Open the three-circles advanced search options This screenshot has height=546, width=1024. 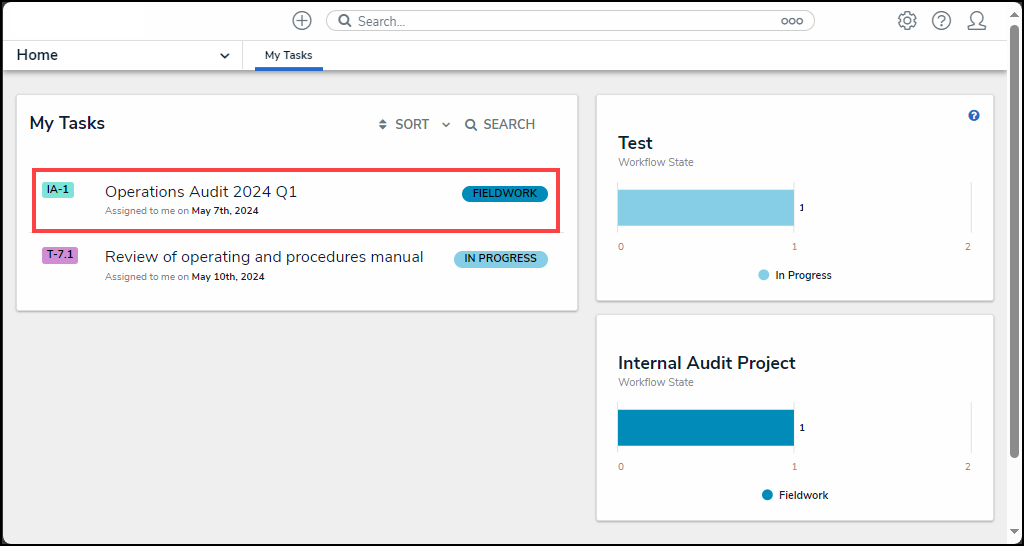coord(792,21)
